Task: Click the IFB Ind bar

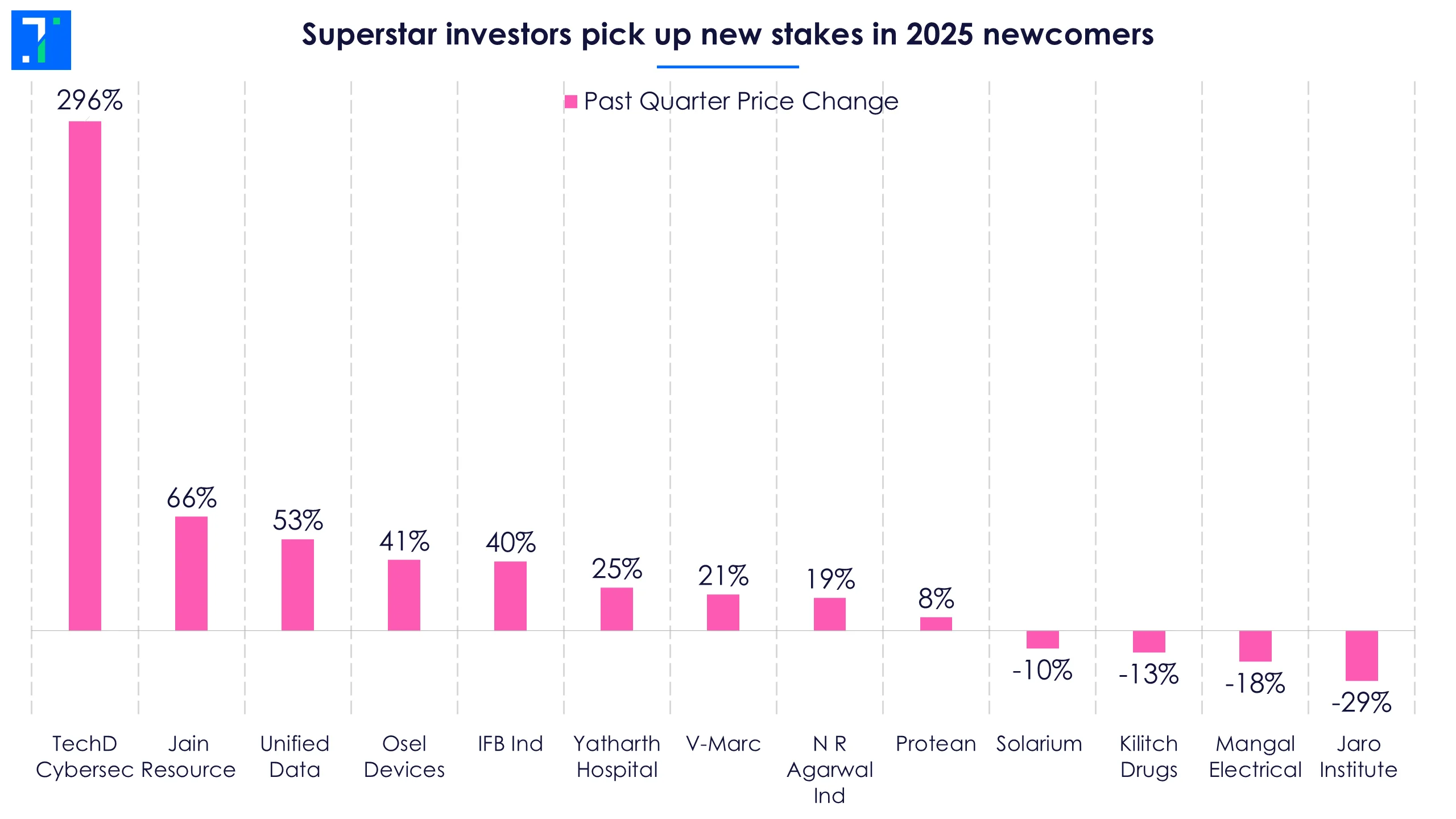Action: click(510, 596)
